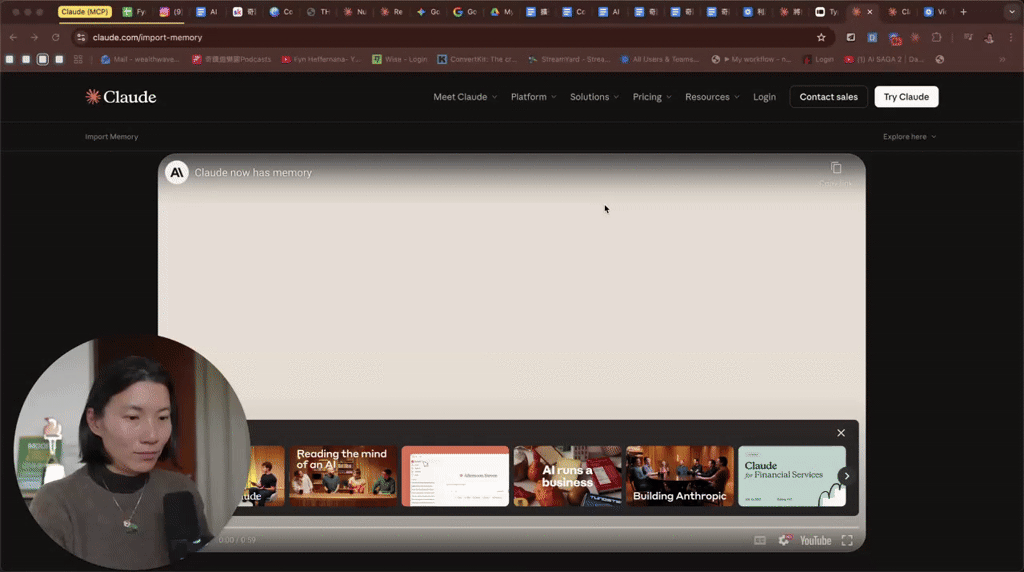Open the StreamYard bookmark
This screenshot has width=1024, height=572.
tap(569, 59)
